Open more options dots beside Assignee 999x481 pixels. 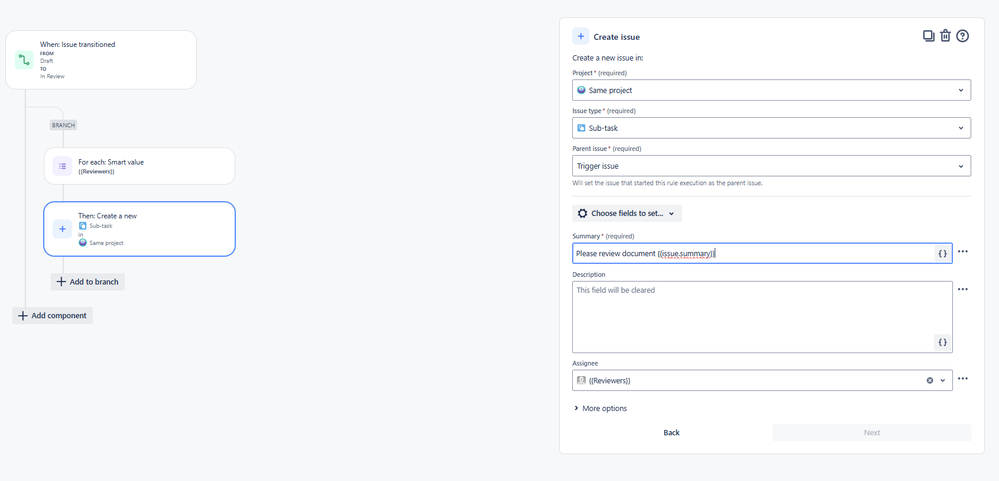(x=963, y=378)
